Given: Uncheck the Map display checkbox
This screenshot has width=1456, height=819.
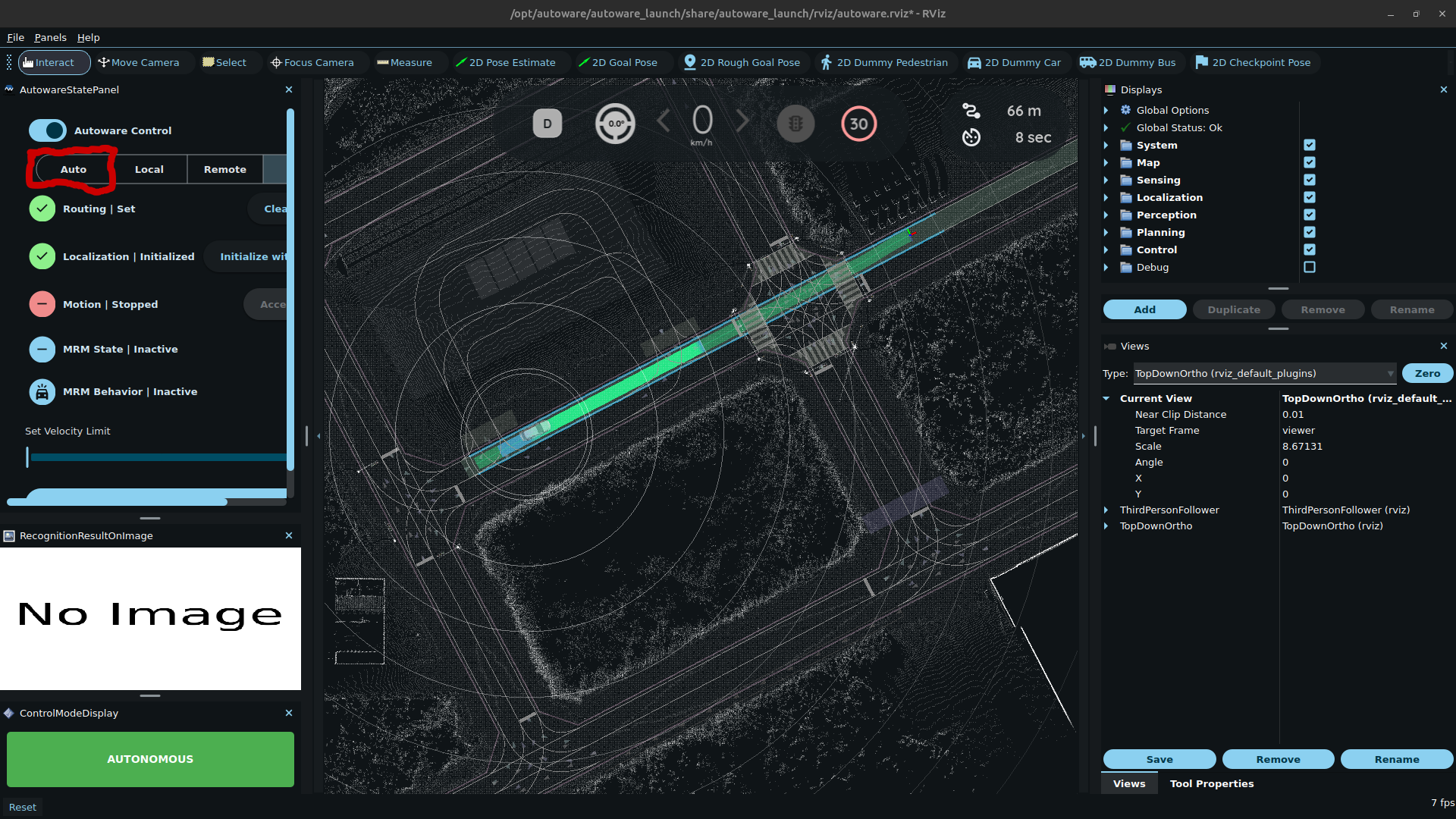Looking at the screenshot, I should [1310, 162].
